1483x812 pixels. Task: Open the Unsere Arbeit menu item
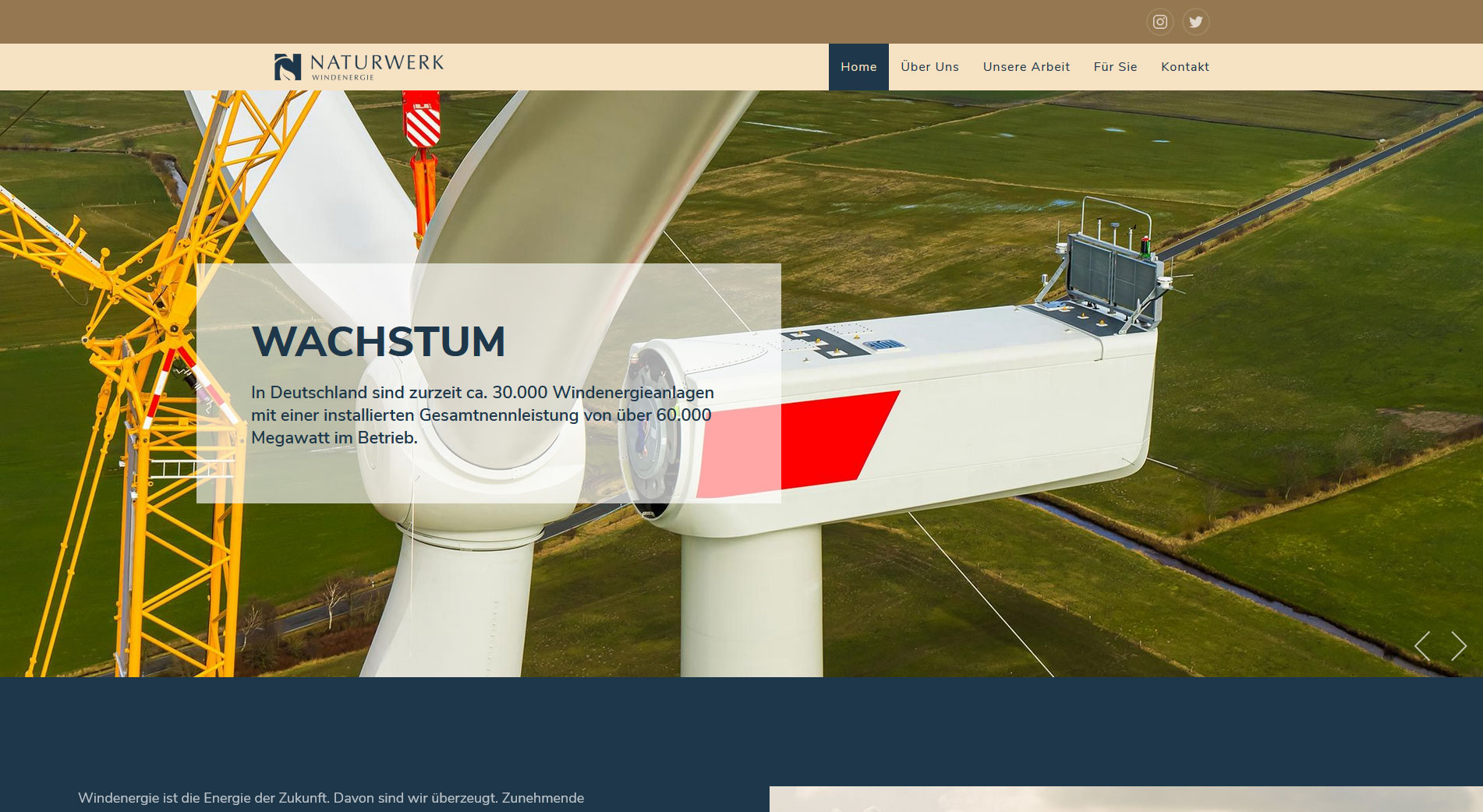pos(1026,67)
